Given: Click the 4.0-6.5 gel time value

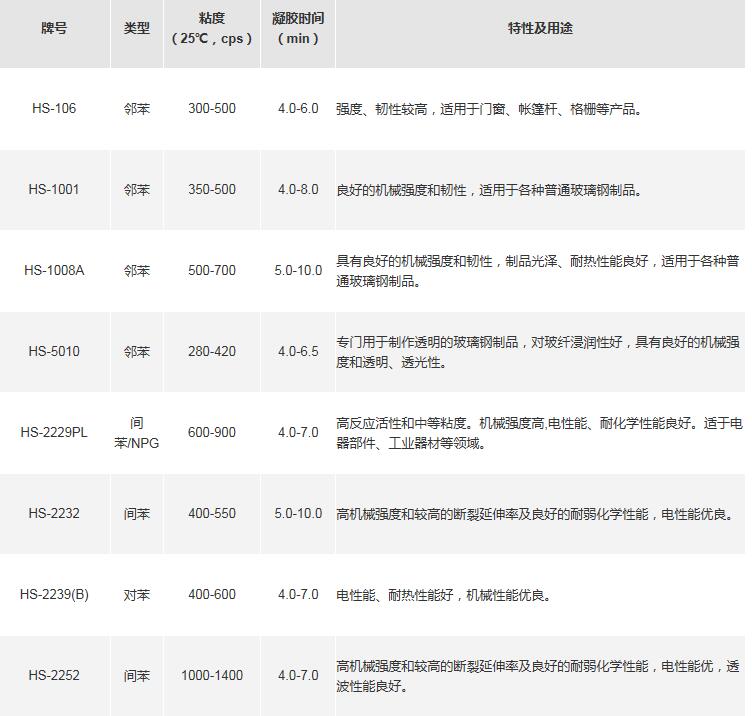Looking at the screenshot, I should (x=298, y=351).
